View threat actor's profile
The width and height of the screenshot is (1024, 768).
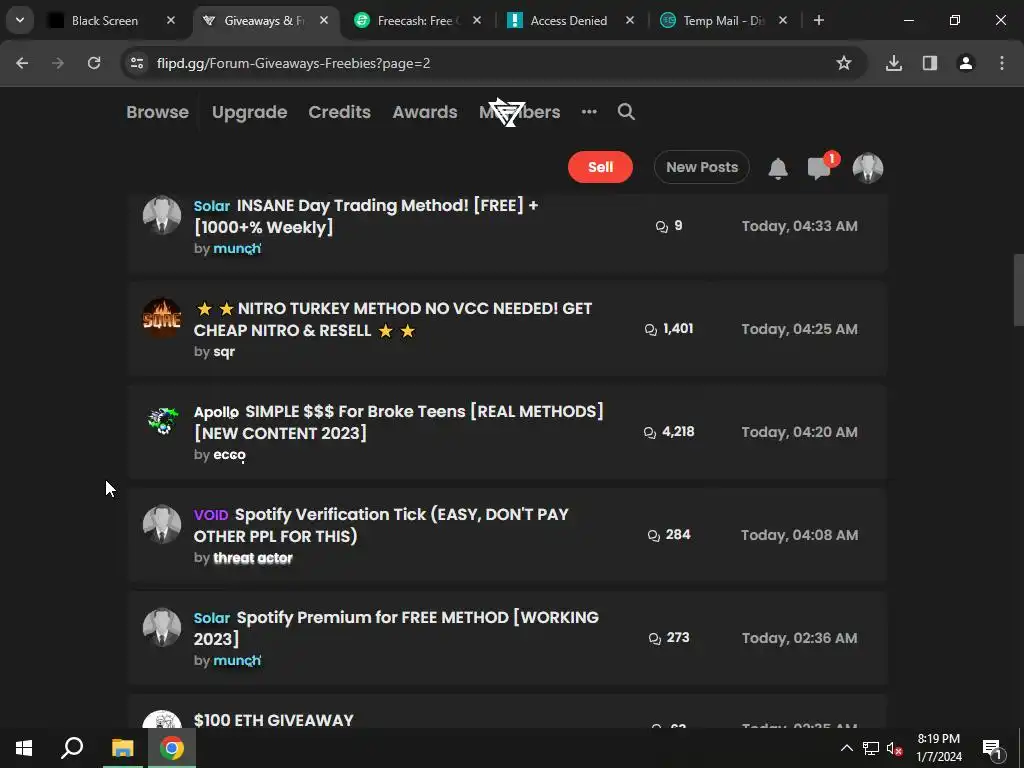[253, 558]
